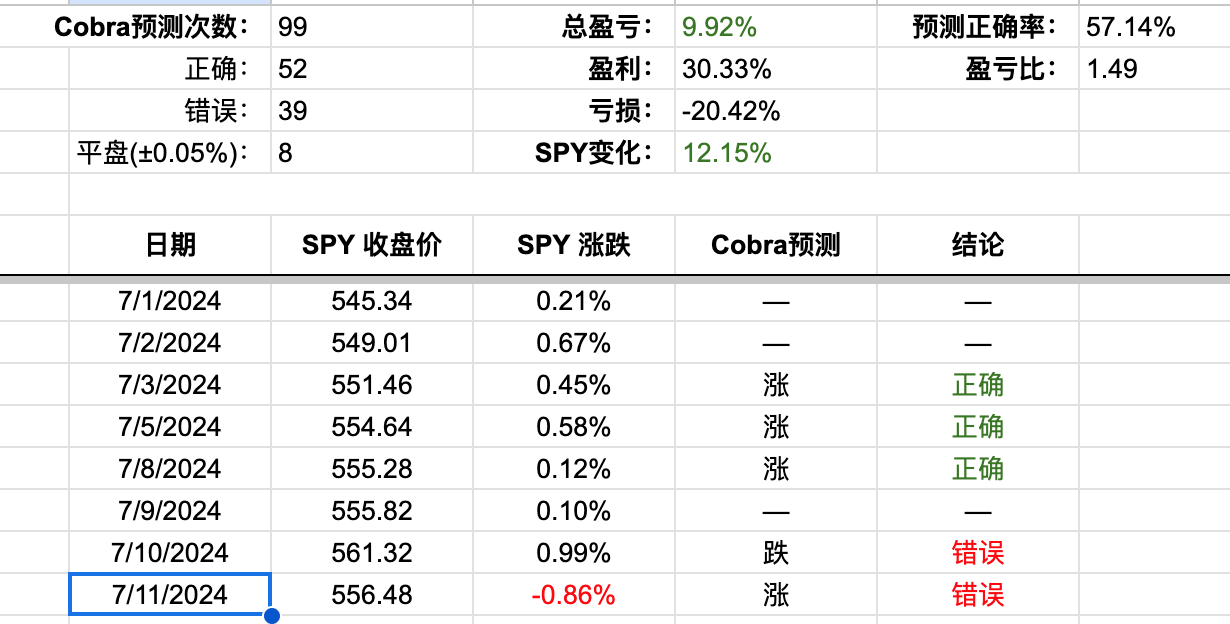1230x624 pixels.
Task: Select the 跌 prediction for 7/10/2024
Action: (776, 553)
